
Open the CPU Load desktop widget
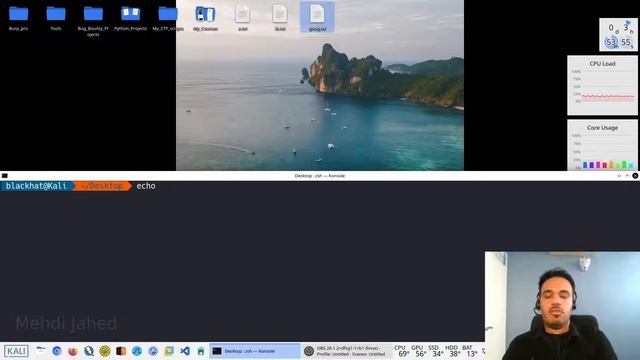point(602,85)
